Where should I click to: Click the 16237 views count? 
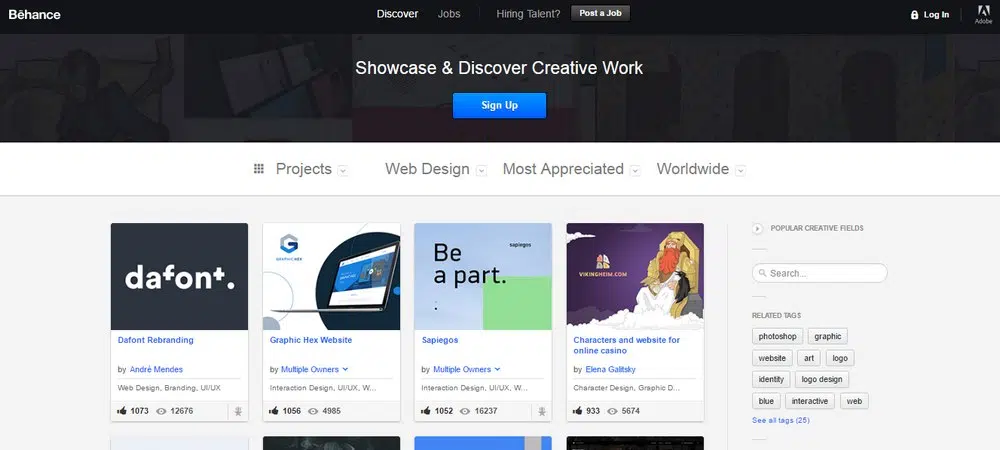click(486, 411)
